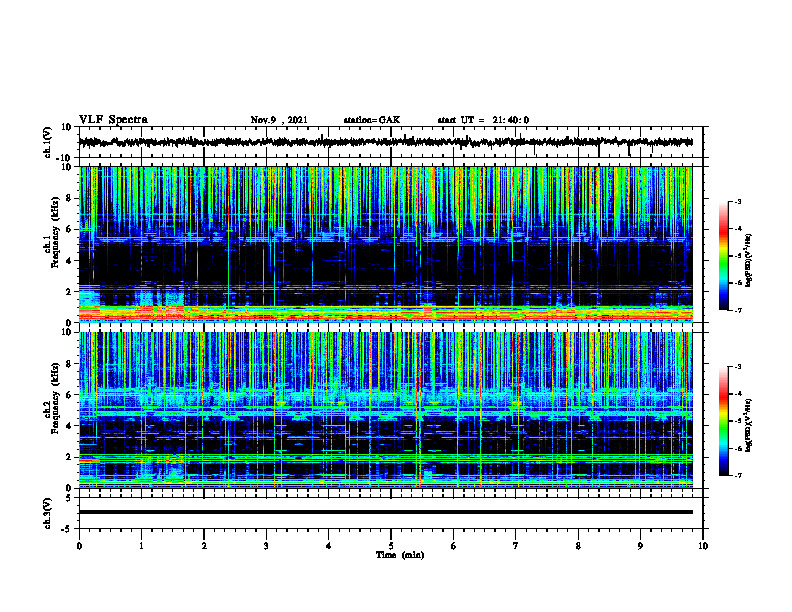Click time axis tick label "10" at the axis end
Viewport: 792px width, 612px height.
pos(703,546)
